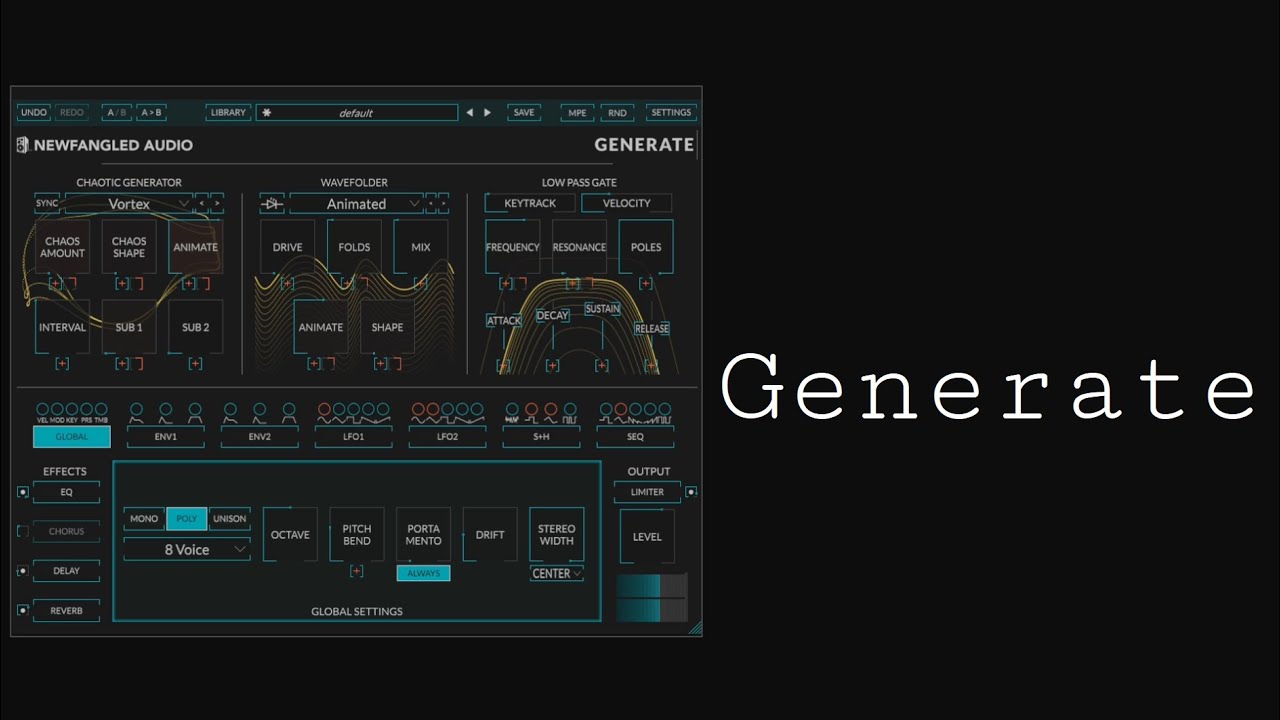Go to previous preset with left arrow beside default
1280x720 pixels.
[x=470, y=113]
